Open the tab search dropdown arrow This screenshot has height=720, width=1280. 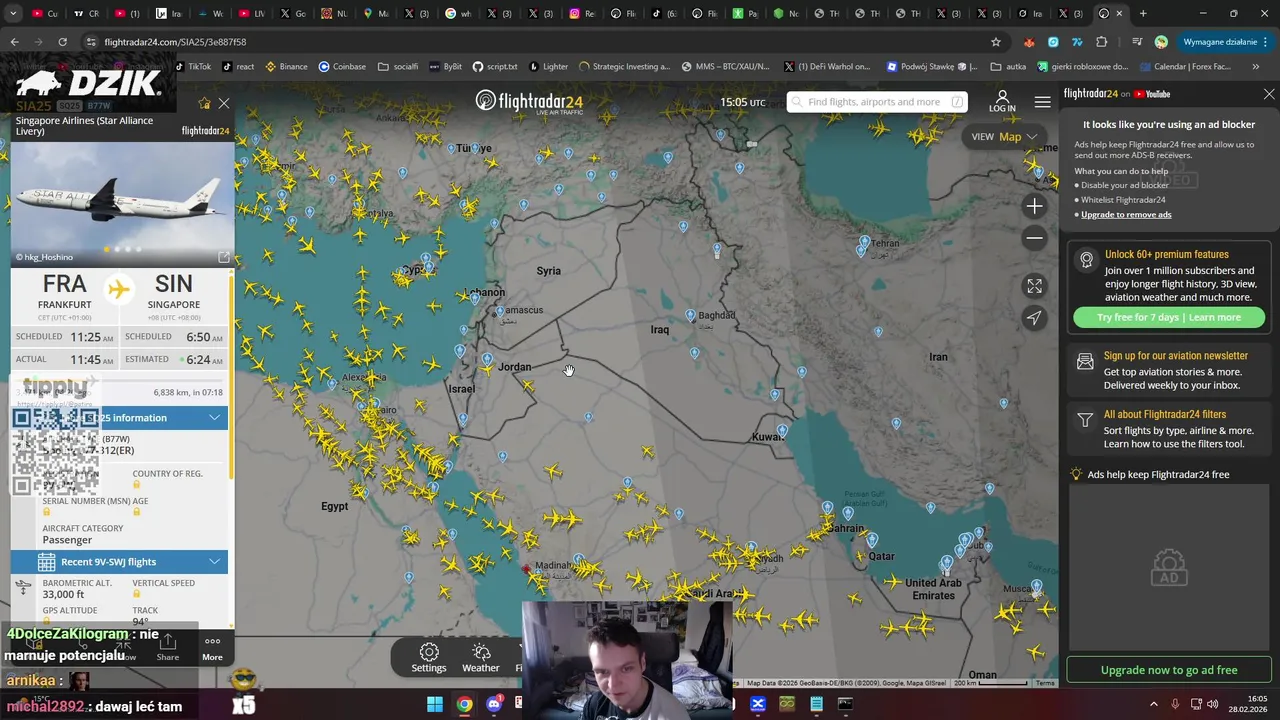(13, 14)
